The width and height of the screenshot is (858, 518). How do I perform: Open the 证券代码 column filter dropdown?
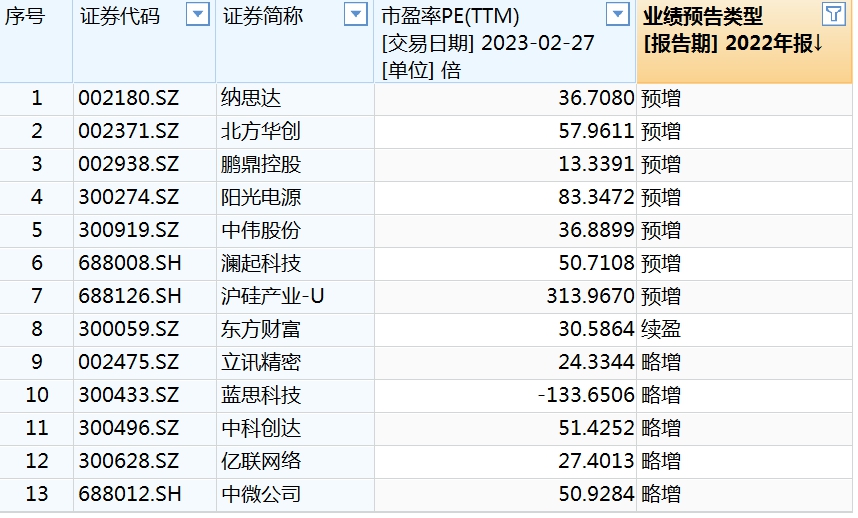(198, 14)
